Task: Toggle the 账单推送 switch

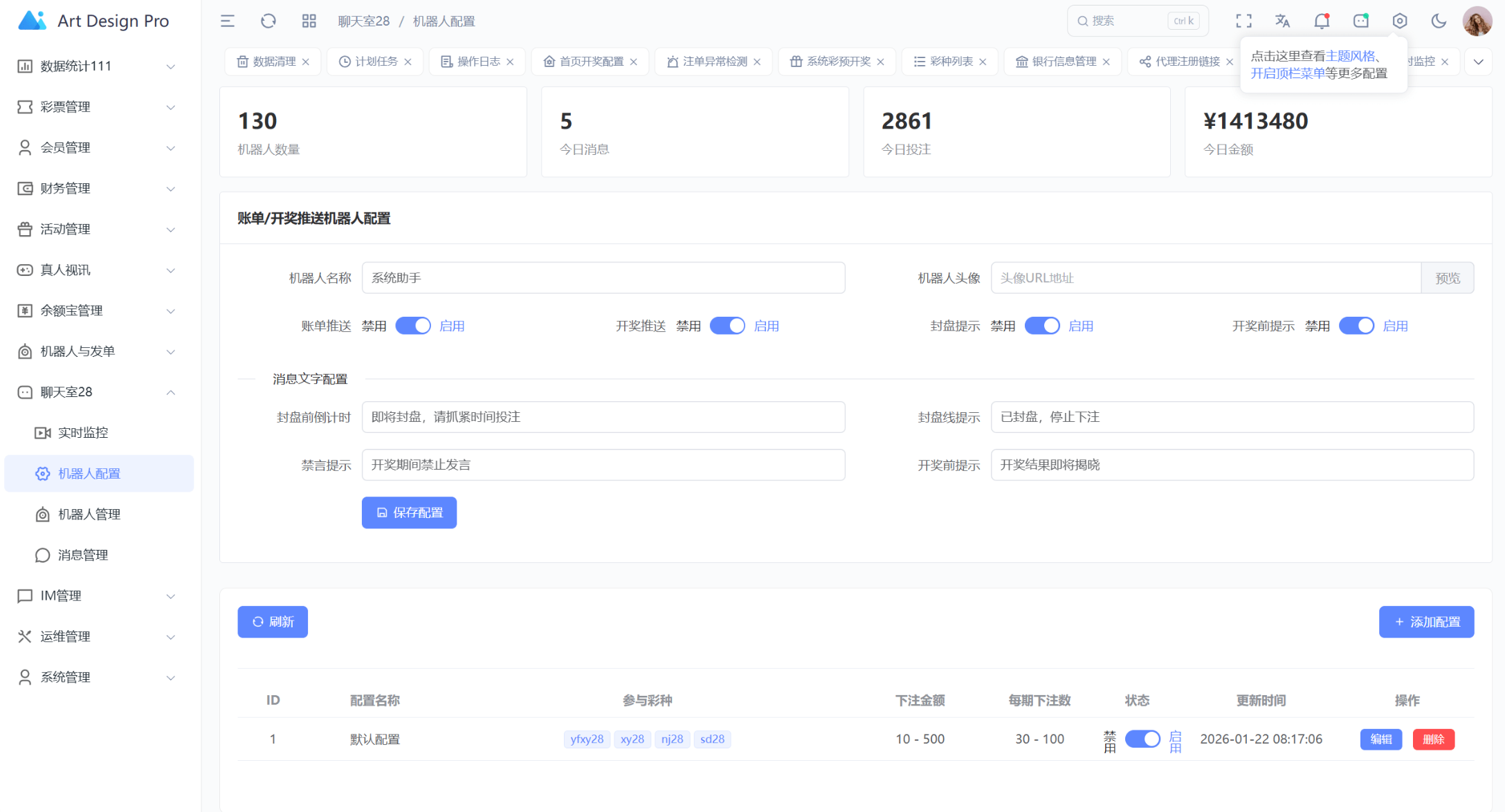Action: click(413, 326)
